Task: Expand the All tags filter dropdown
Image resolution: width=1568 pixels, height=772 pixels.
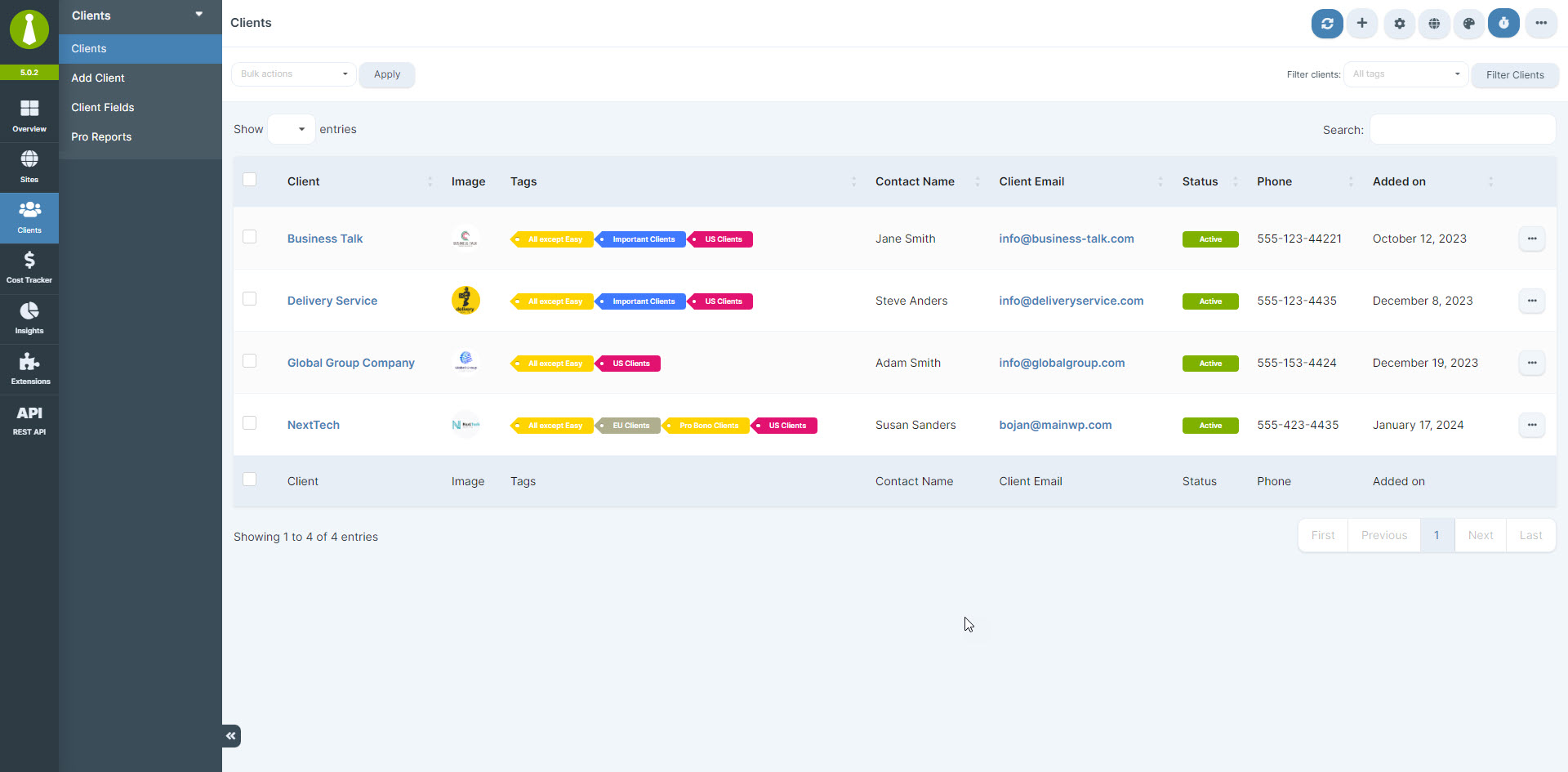Action: coord(1405,74)
